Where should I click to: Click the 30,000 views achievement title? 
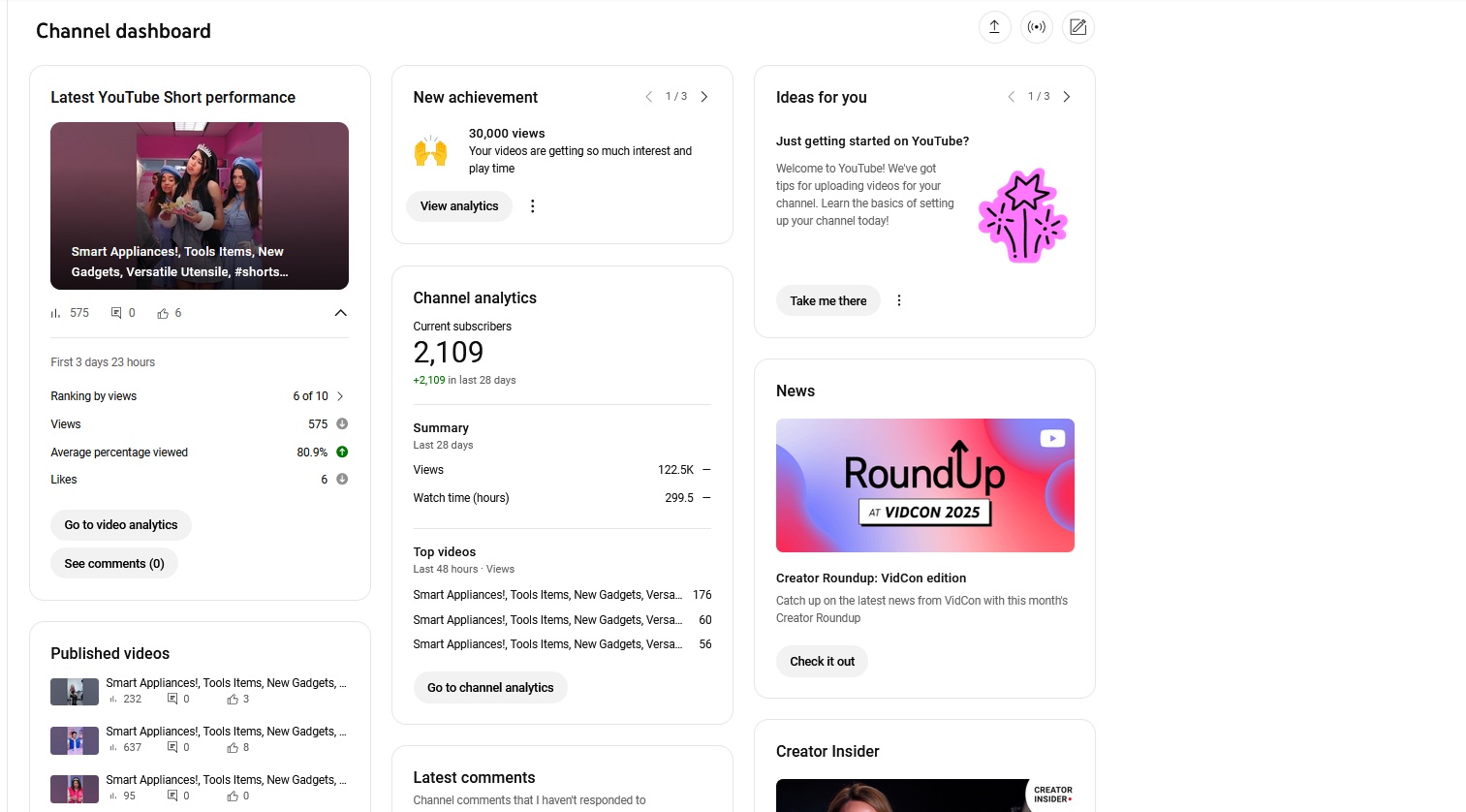(x=507, y=134)
